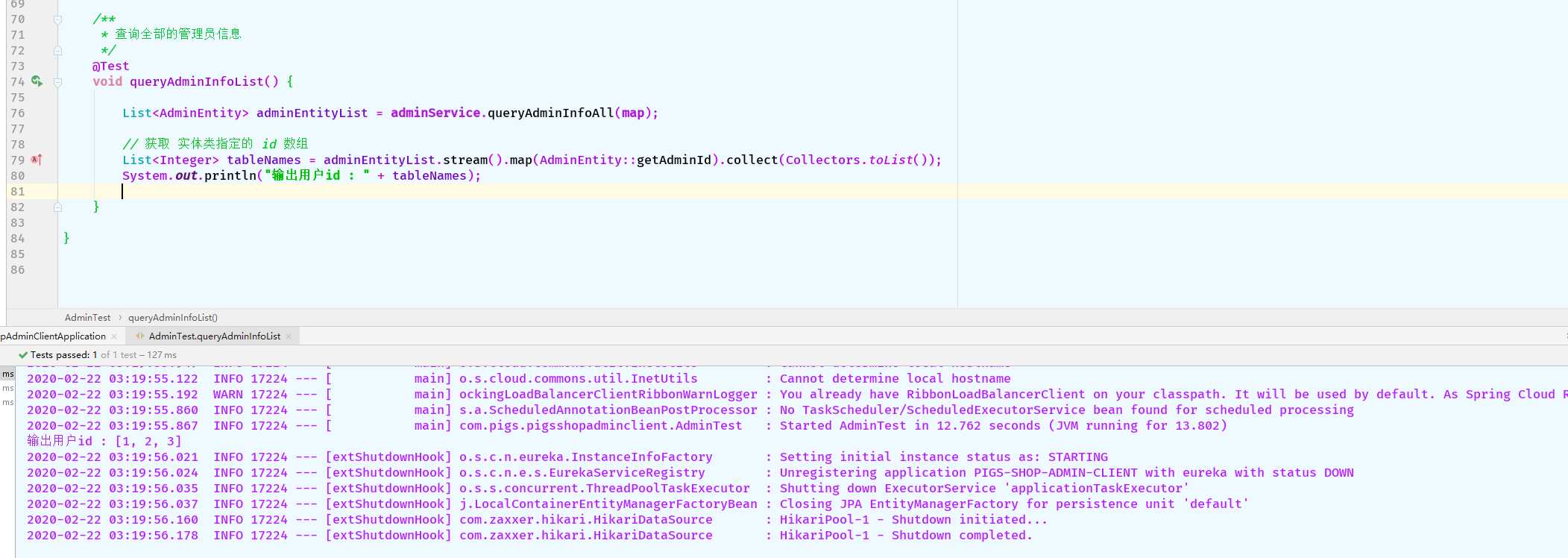Click adminService in line 76

(x=435, y=113)
